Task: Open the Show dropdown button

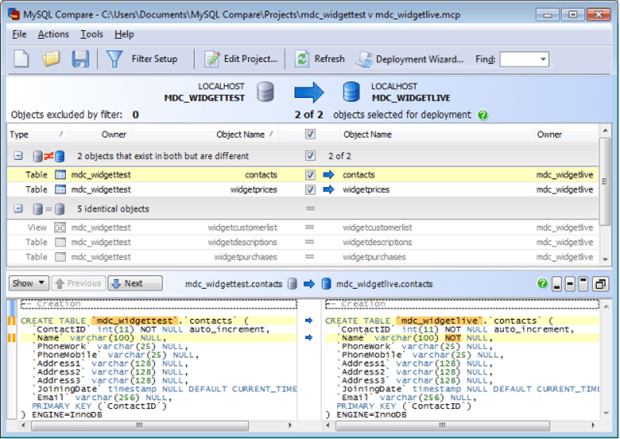Action: [28, 284]
